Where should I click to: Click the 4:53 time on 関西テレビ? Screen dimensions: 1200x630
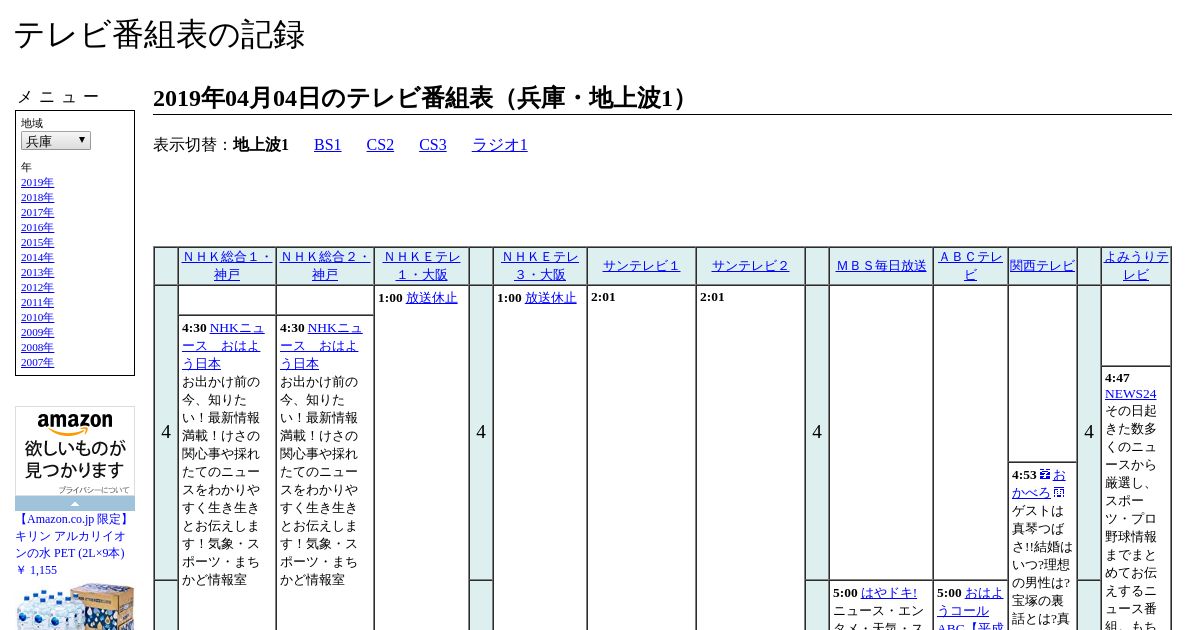coord(1024,475)
